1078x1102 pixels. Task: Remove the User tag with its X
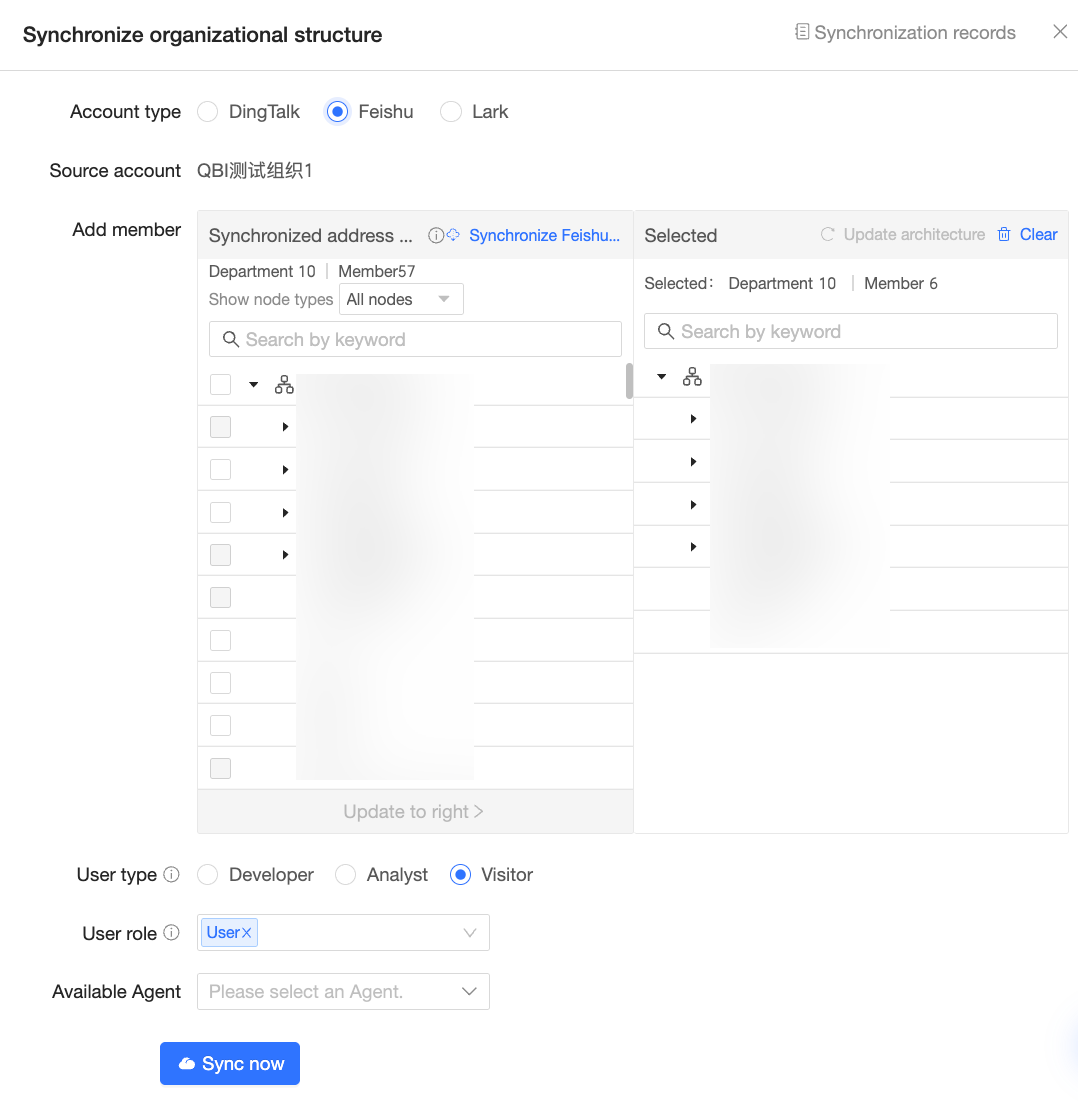click(247, 933)
